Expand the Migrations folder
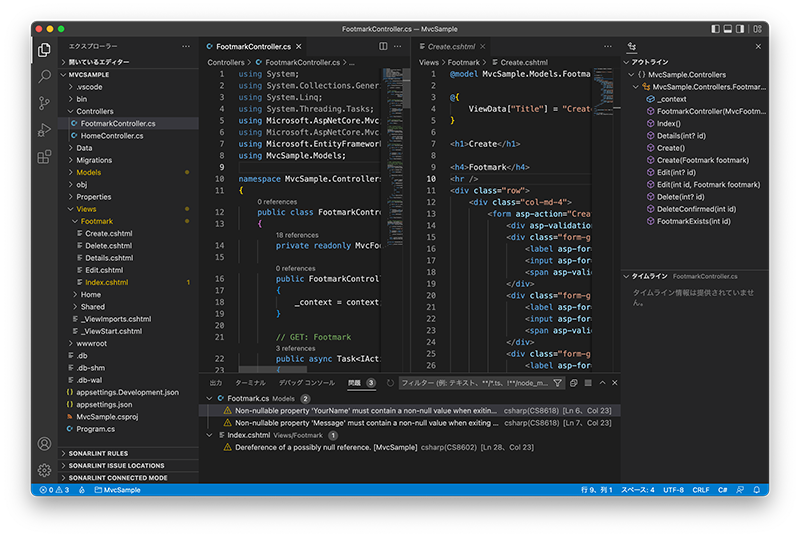This screenshot has height=537, width=800. click(94, 160)
